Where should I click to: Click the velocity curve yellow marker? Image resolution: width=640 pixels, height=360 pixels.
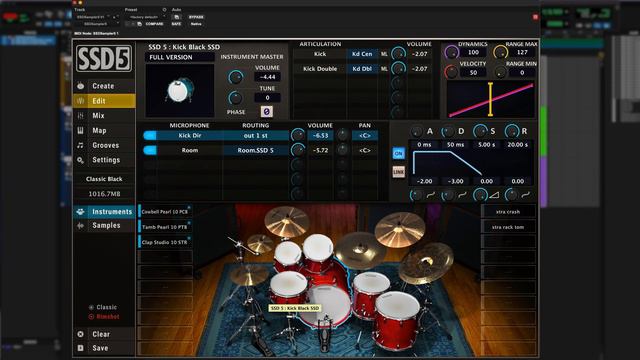tap(490, 99)
